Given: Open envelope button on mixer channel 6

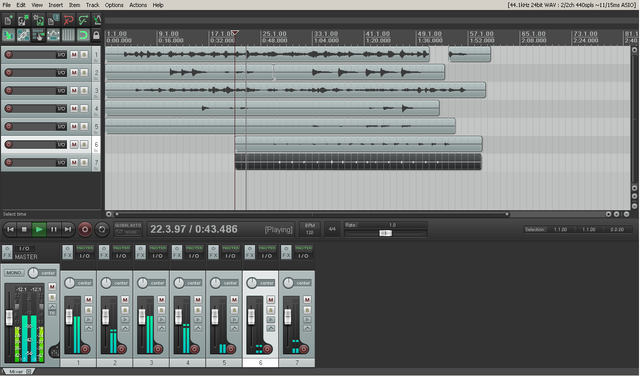Looking at the screenshot, I should click(x=271, y=328).
